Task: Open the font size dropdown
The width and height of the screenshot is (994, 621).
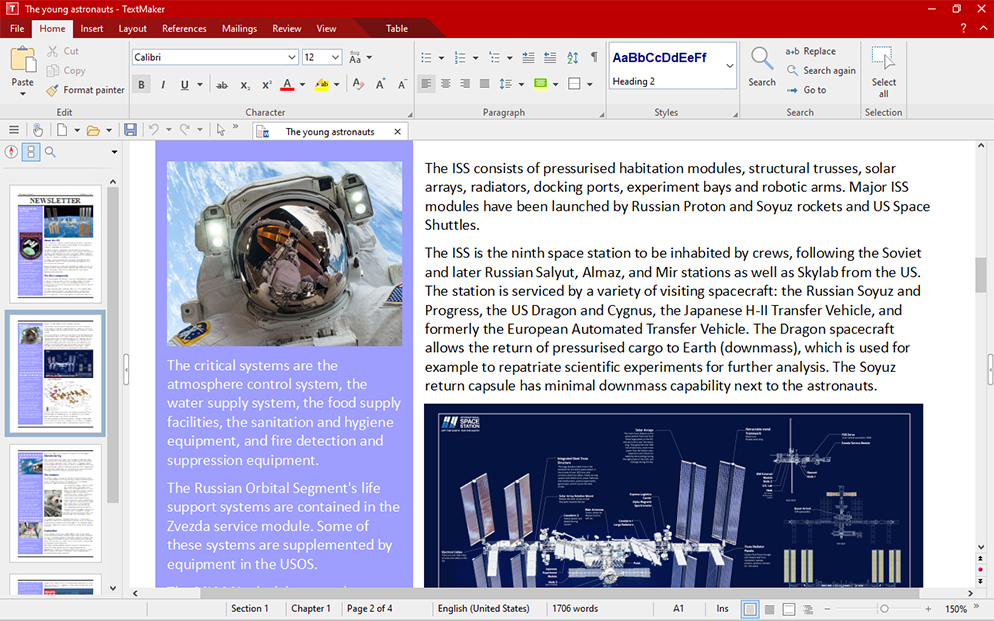Action: 335,58
